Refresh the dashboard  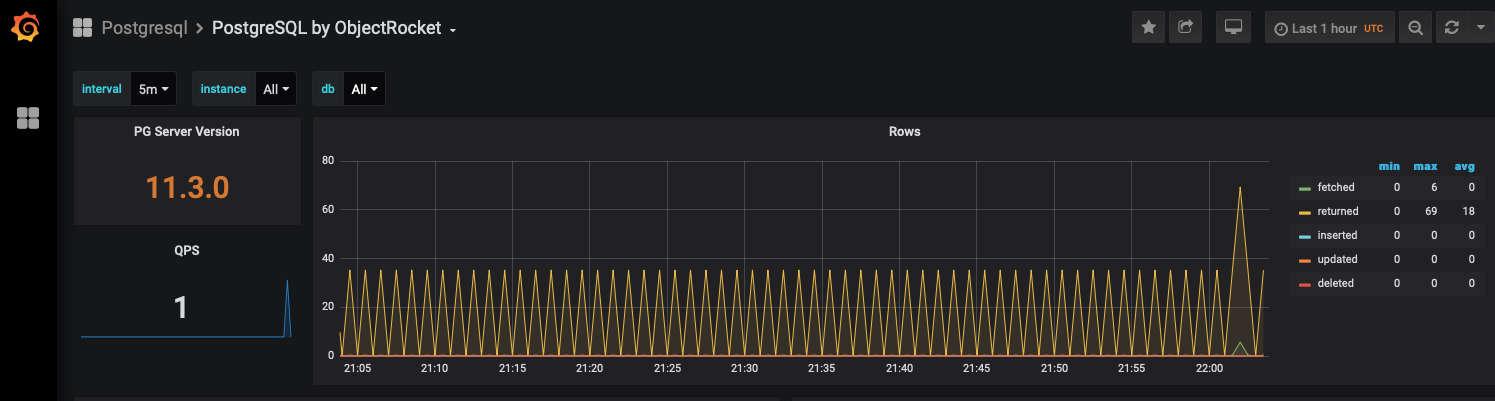pos(1451,28)
